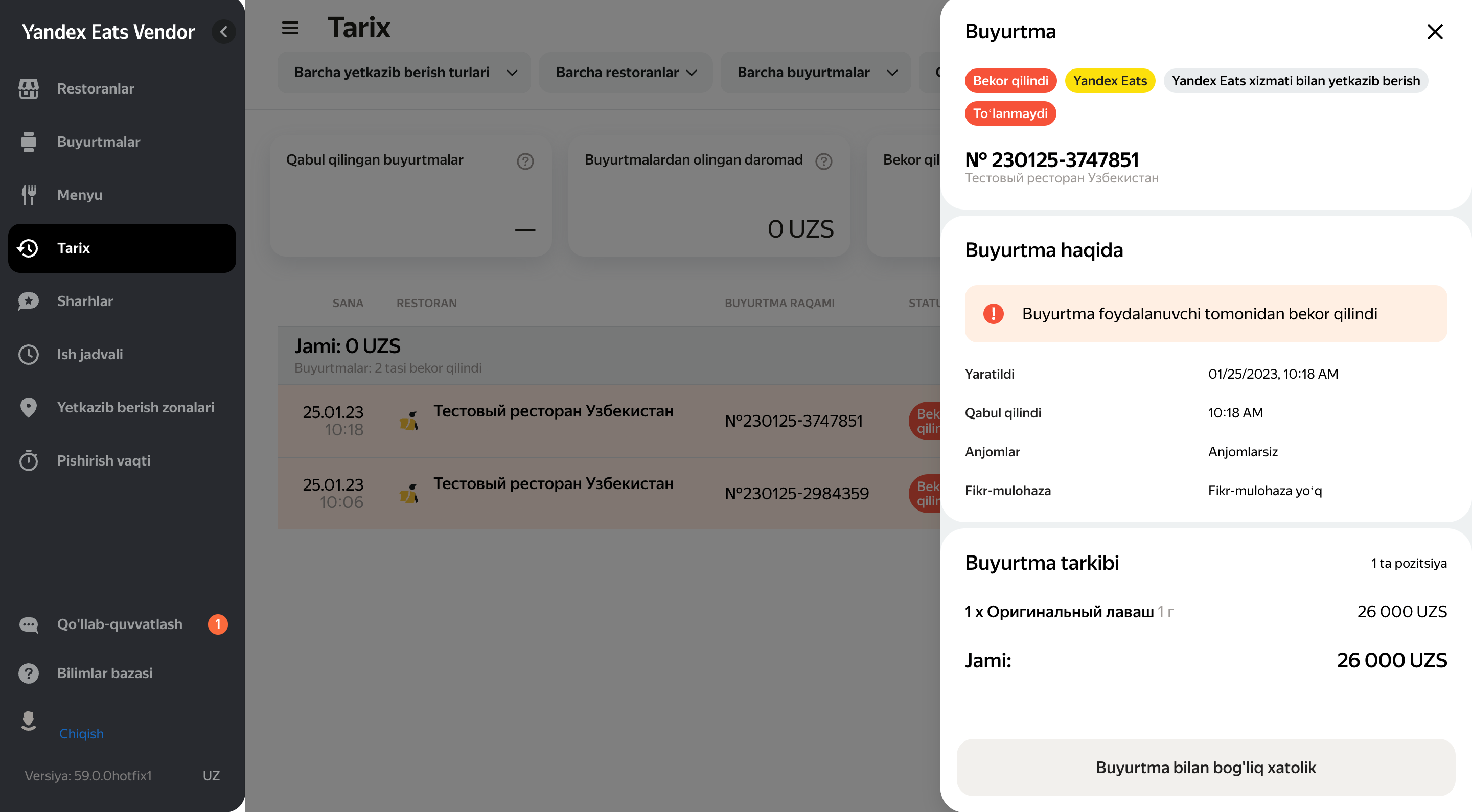1472x812 pixels.
Task: Click the Qo'llab-quvvatlash chat icon
Action: [28, 624]
